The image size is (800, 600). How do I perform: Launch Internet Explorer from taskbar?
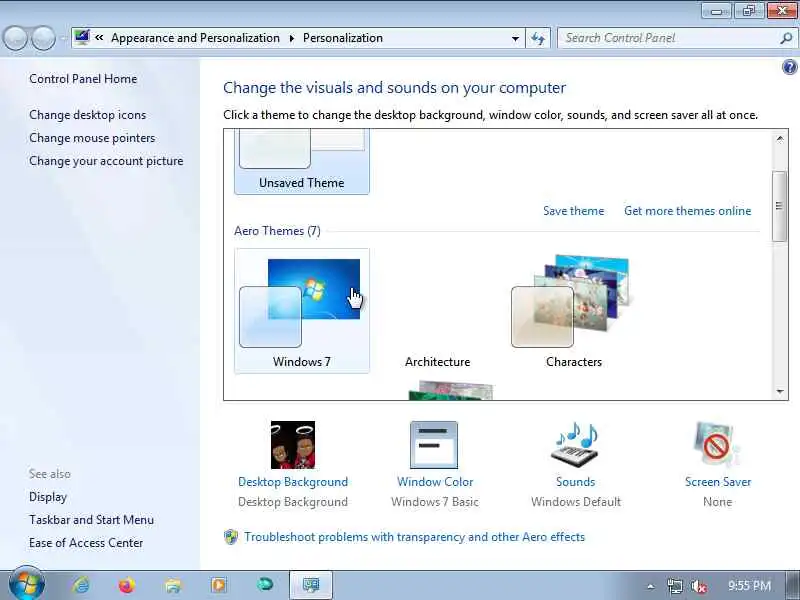[81, 585]
